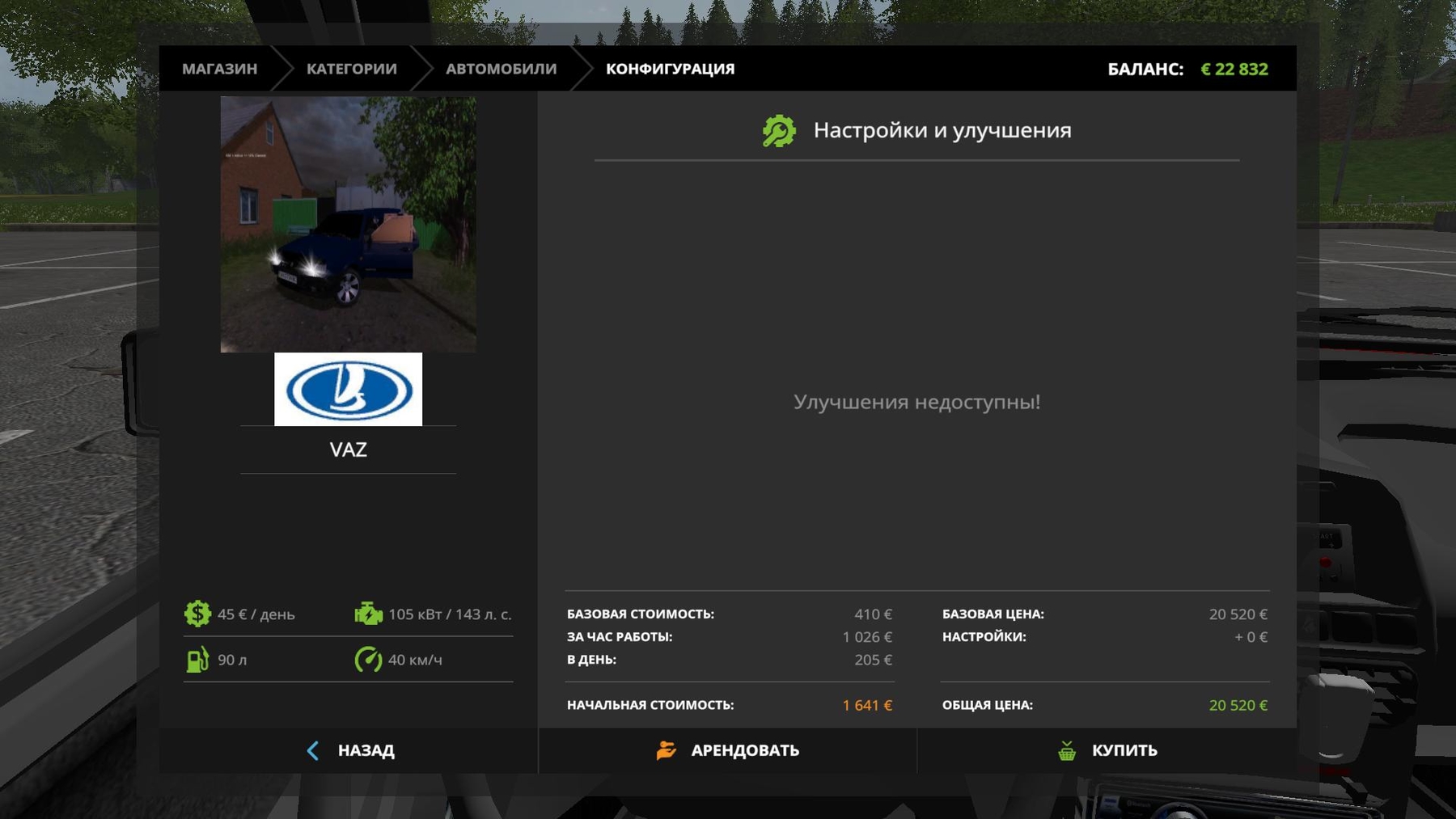Click the blue back arrow icon
The image size is (1456, 819).
point(313,750)
